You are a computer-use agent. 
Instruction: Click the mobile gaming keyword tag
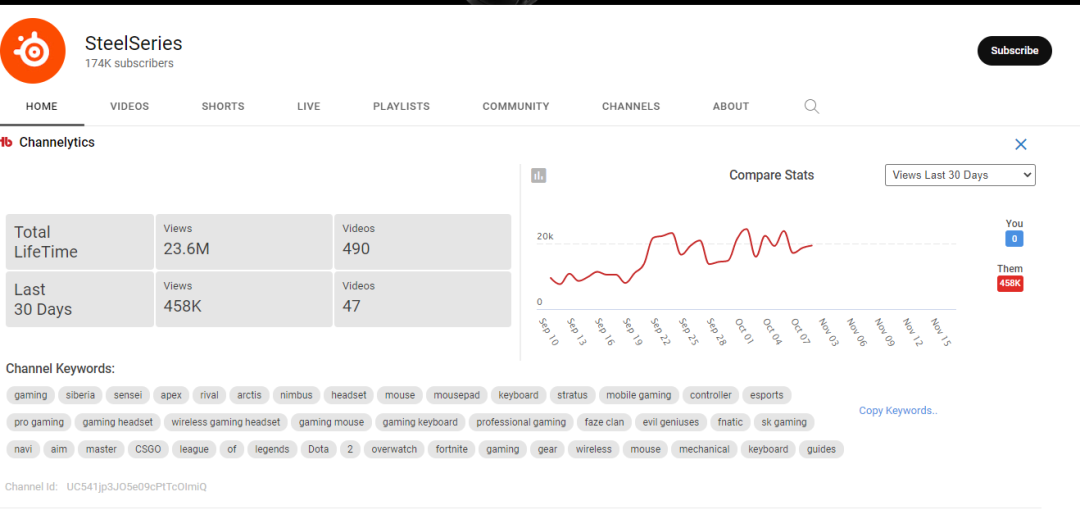tap(638, 395)
